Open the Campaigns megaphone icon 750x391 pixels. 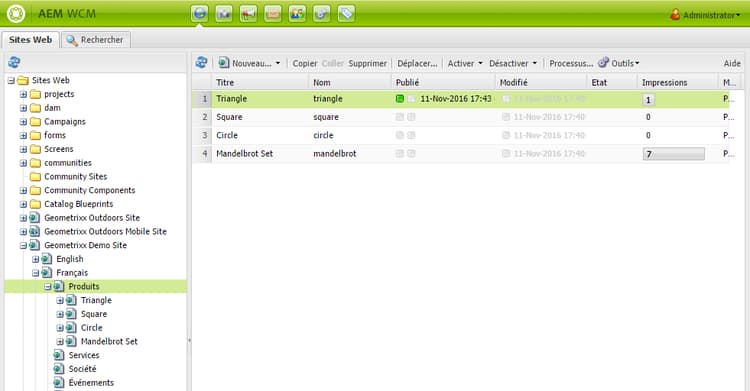coord(248,13)
